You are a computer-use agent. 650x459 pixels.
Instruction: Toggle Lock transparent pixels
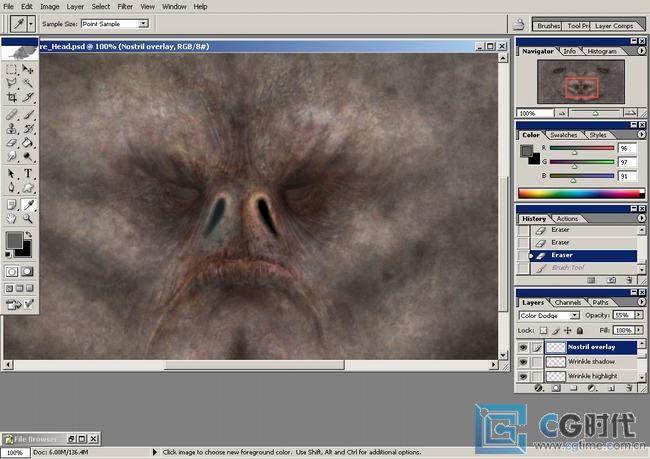tap(543, 330)
